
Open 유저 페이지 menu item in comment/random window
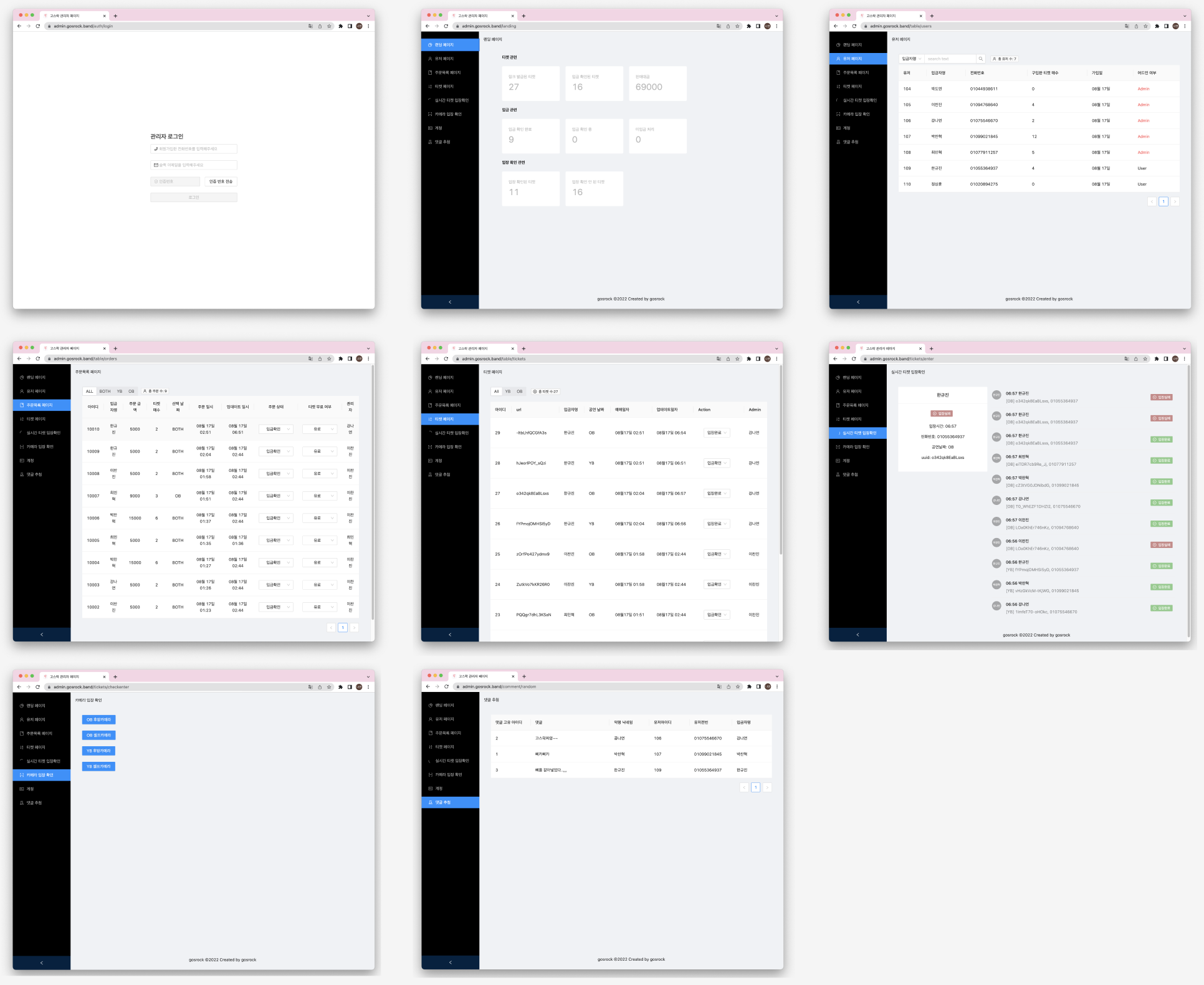tap(450, 719)
